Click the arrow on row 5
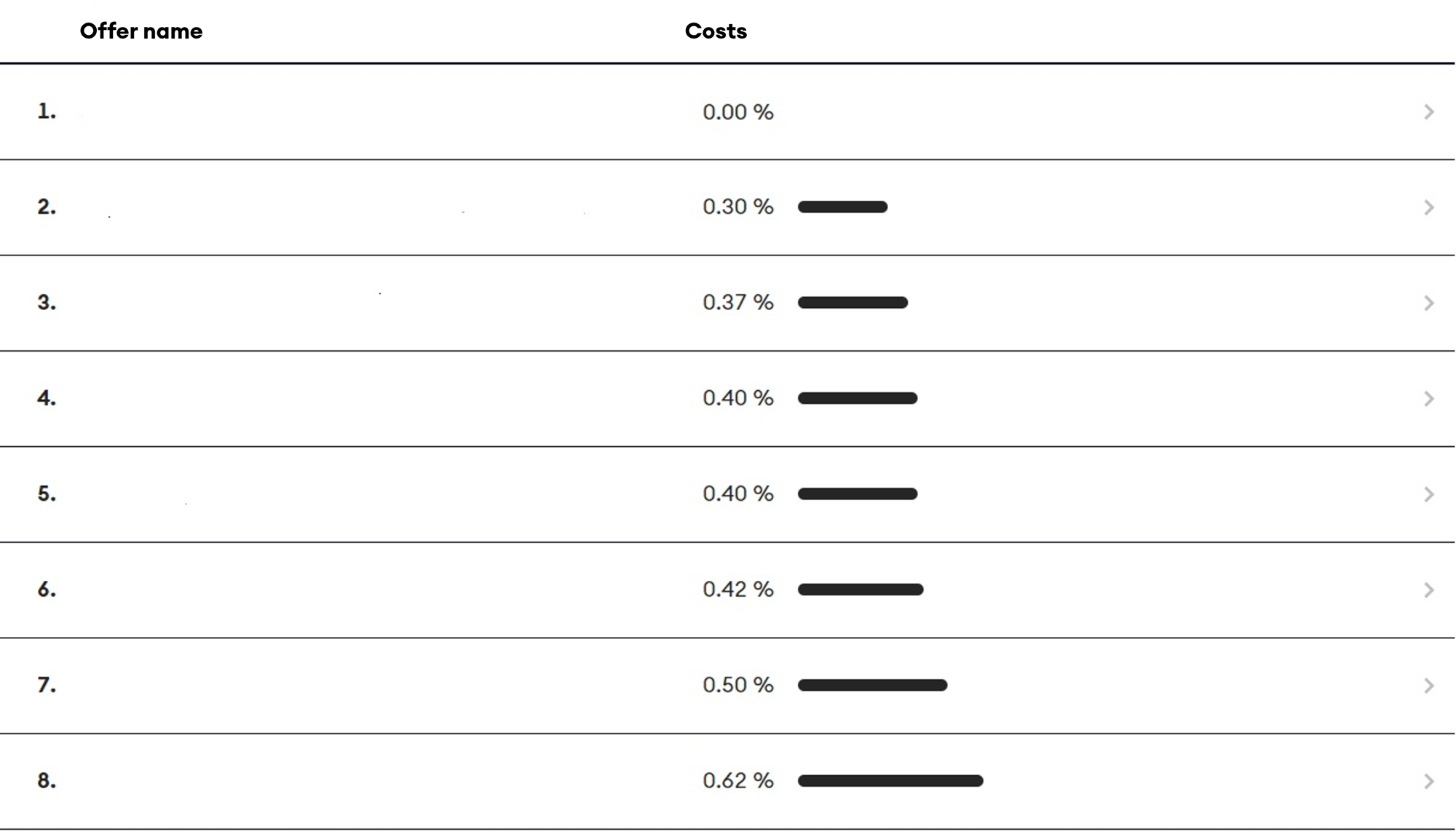This screenshot has height=837, width=1456. pos(1428,494)
